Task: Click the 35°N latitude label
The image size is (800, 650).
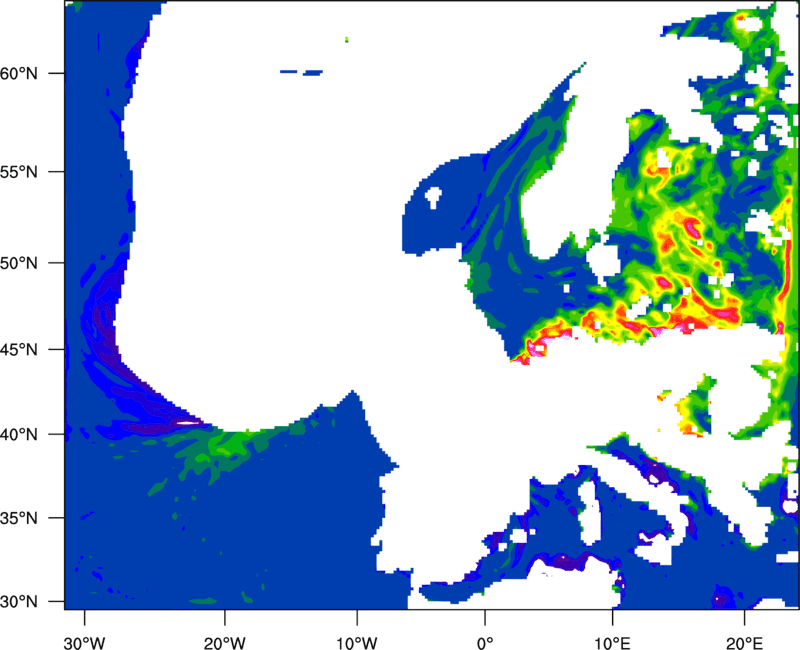Action: [19, 518]
